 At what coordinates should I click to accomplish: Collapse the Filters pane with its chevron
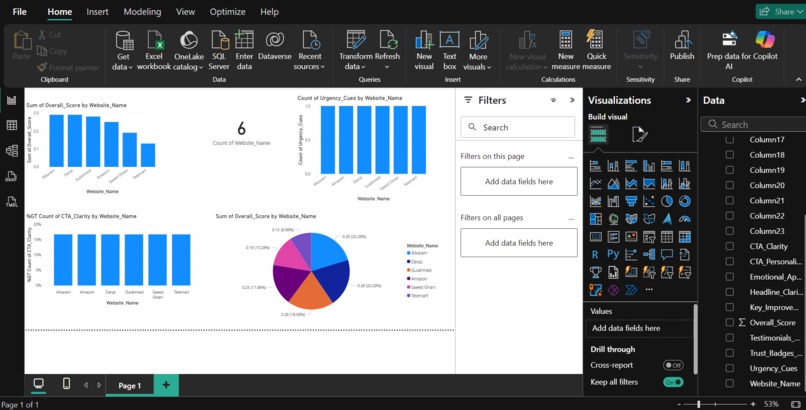point(572,100)
